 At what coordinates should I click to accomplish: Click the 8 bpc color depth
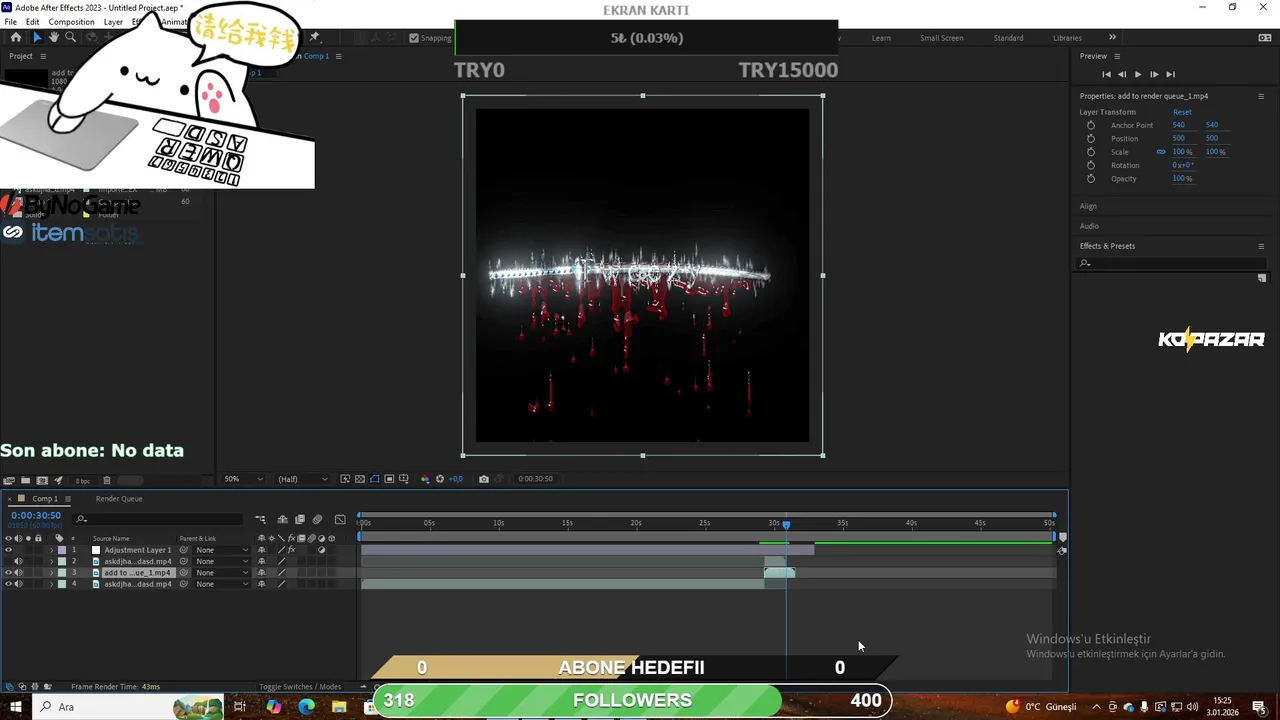point(83,481)
